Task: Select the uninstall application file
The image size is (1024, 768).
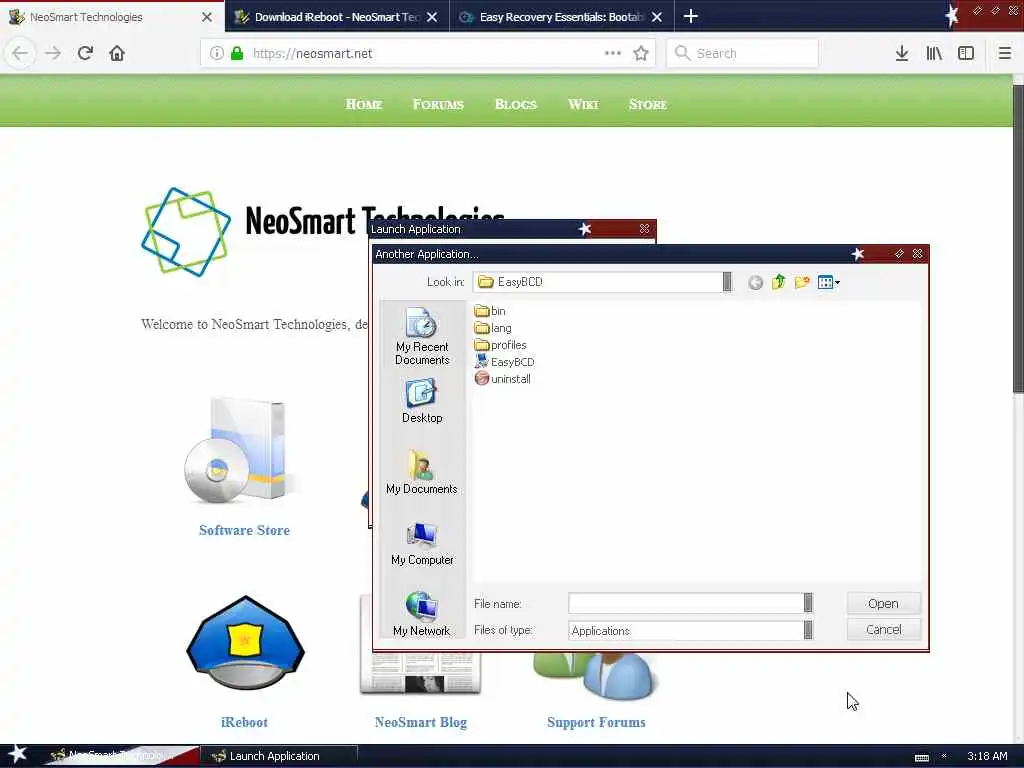Action: 503,378
